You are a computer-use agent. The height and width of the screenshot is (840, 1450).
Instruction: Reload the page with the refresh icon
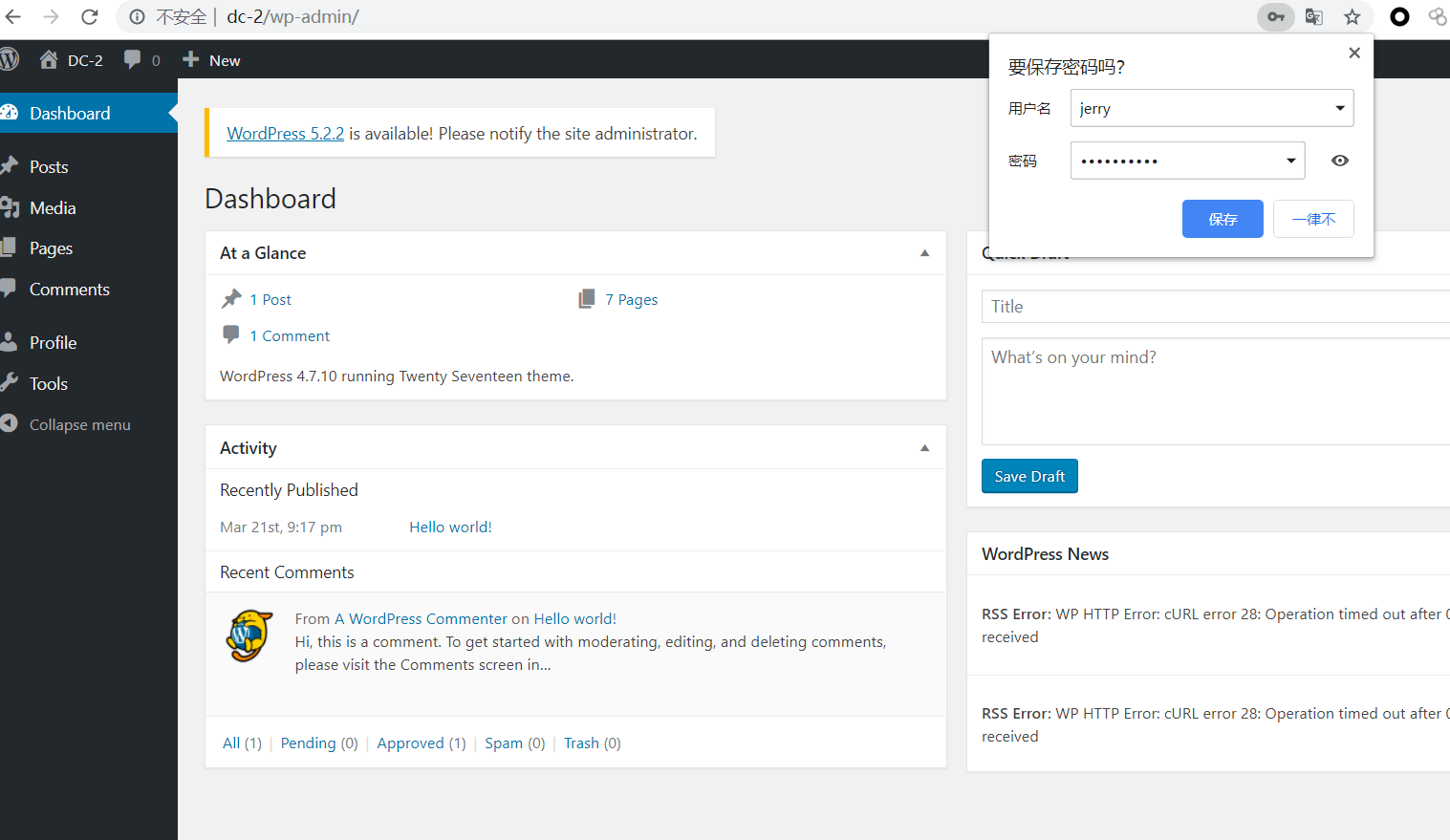coord(90,16)
